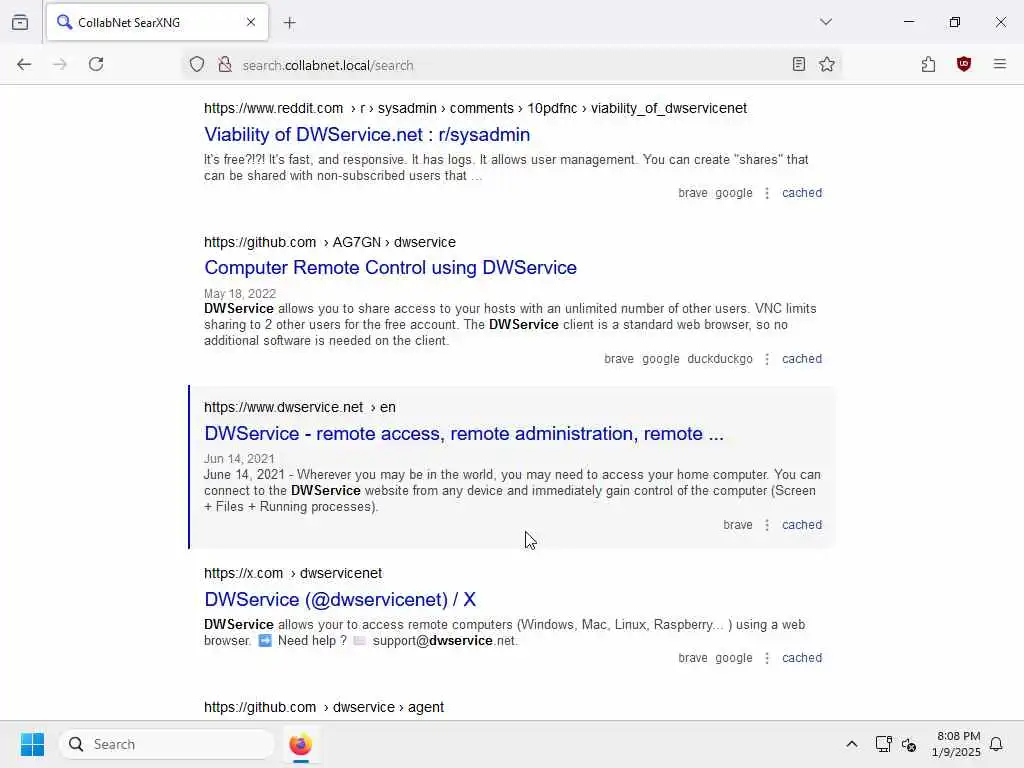Open Computer Remote Control using DWService result
The width and height of the screenshot is (1024, 768).
click(x=391, y=268)
